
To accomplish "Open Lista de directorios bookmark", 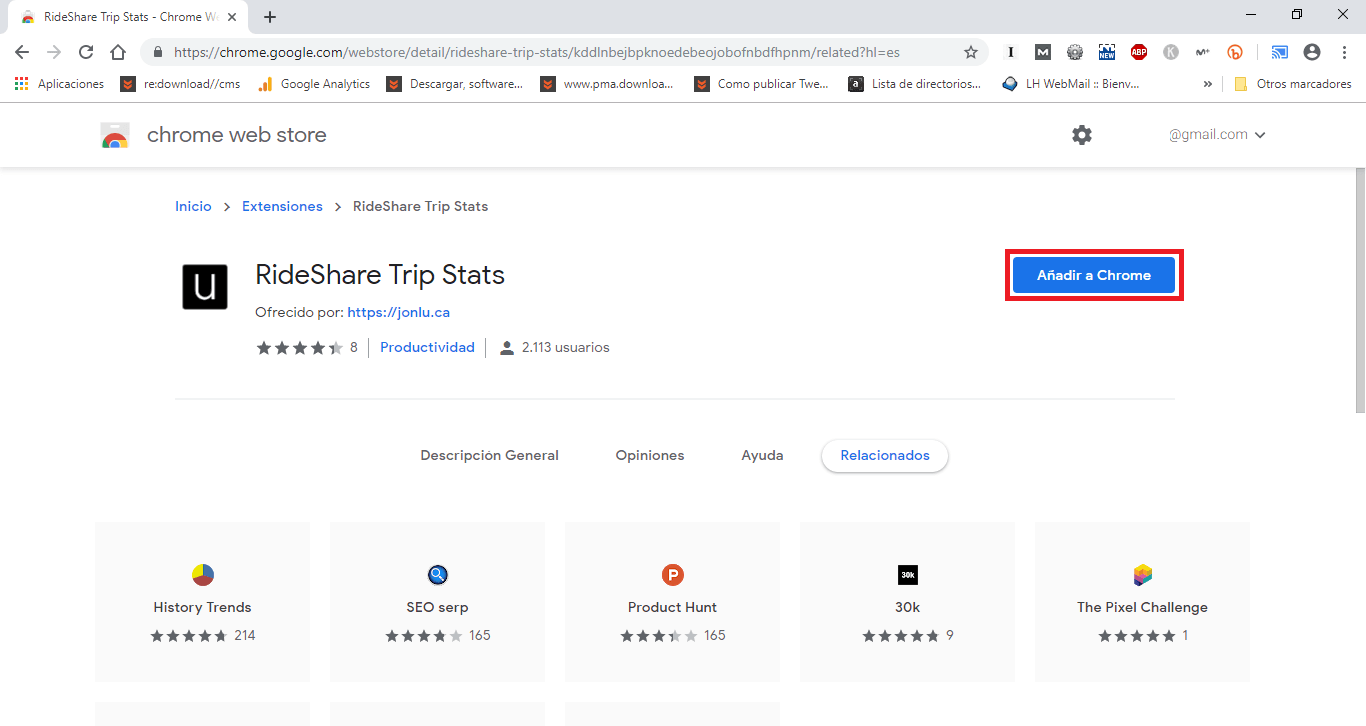I will [x=915, y=84].
